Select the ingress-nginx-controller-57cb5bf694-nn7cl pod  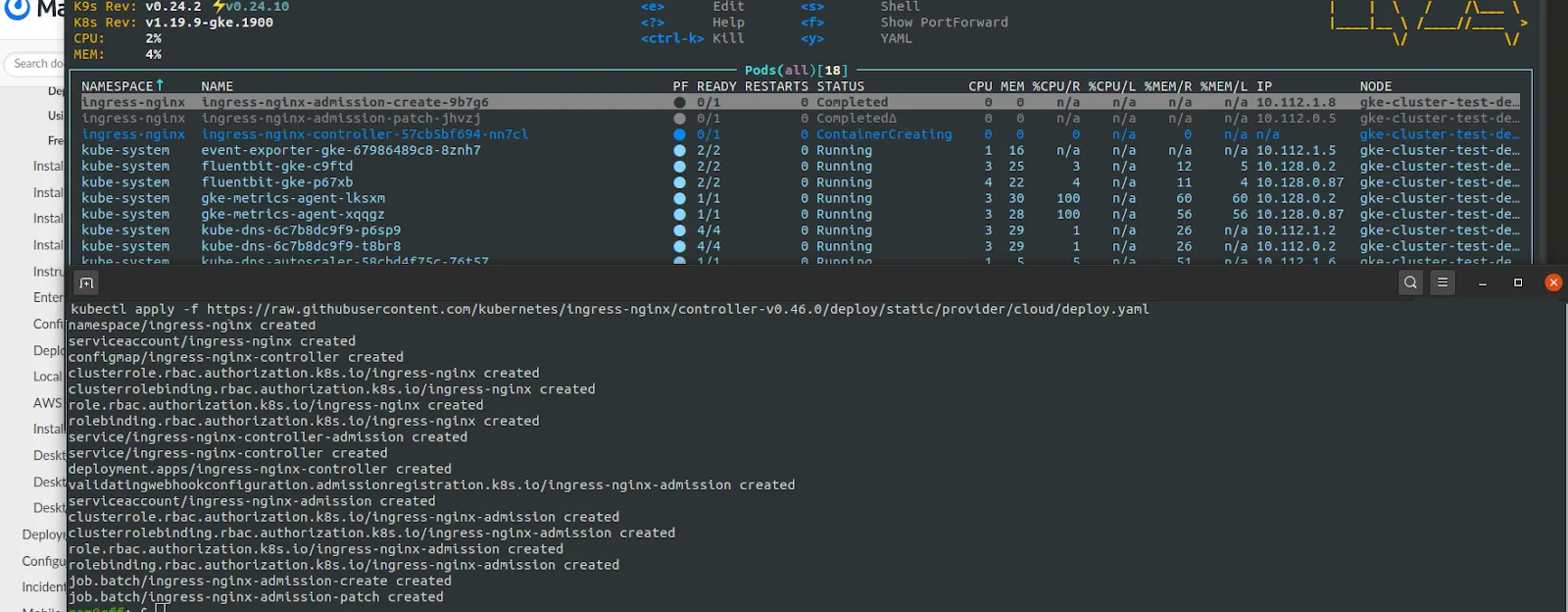pyautogui.click(x=365, y=134)
